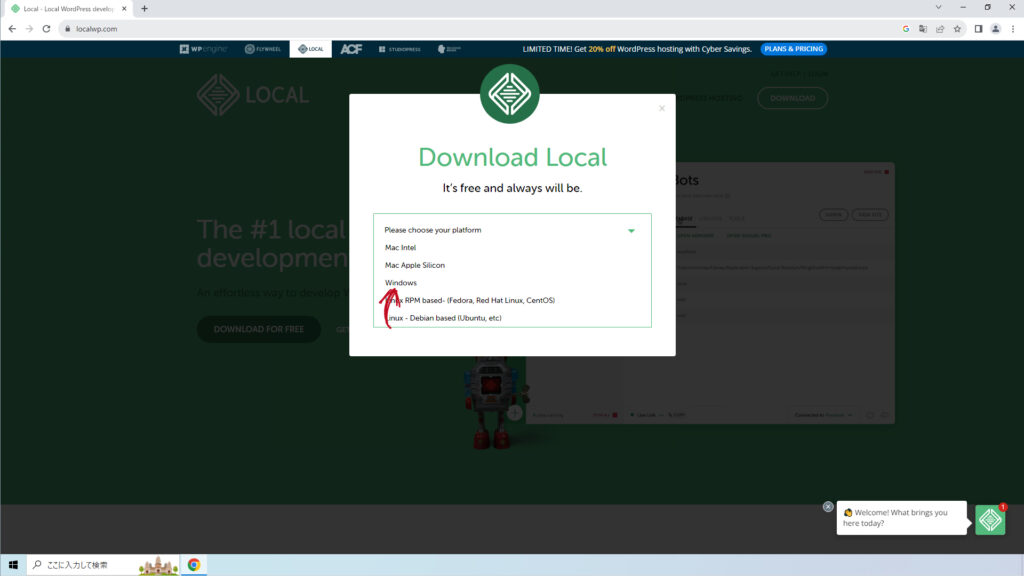The image size is (1024, 576).
Task: Open the Flywheel site link
Action: click(263, 49)
